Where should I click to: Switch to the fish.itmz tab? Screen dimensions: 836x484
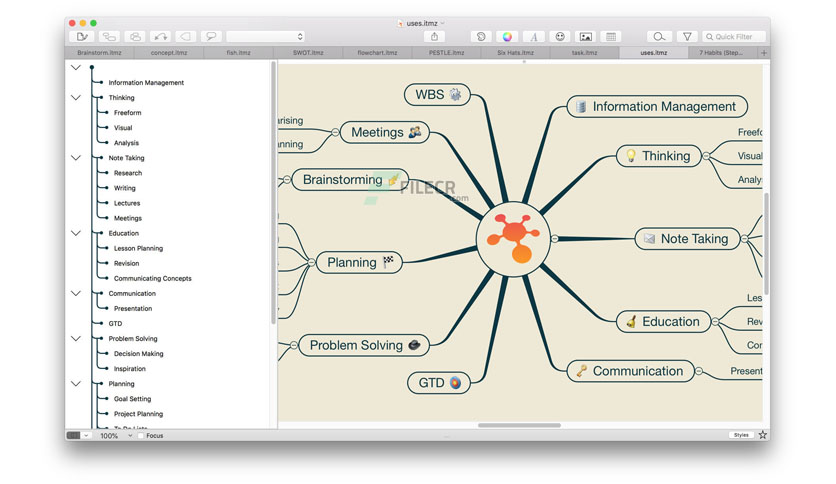point(238,52)
